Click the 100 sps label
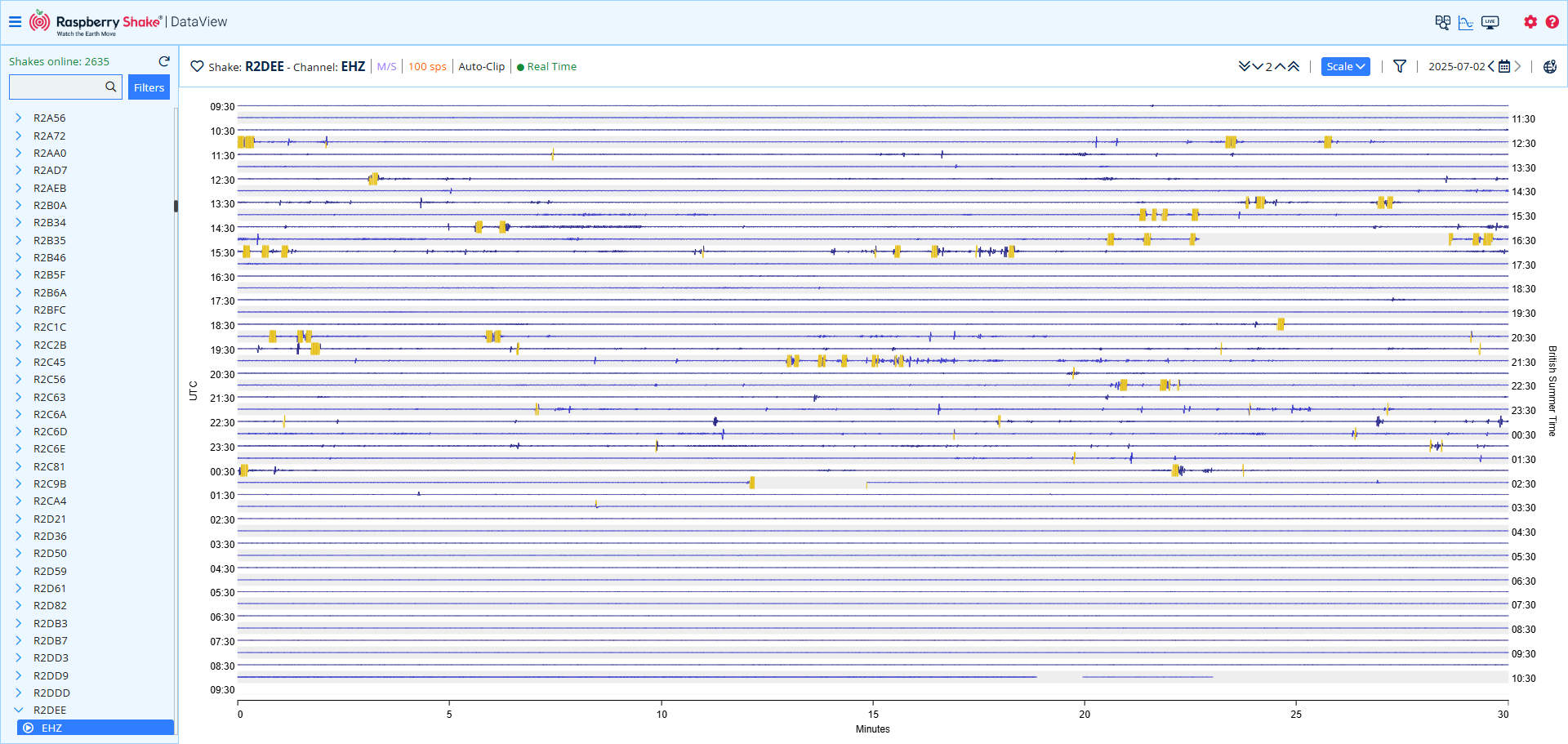This screenshot has height=744, width=1568. 427,66
